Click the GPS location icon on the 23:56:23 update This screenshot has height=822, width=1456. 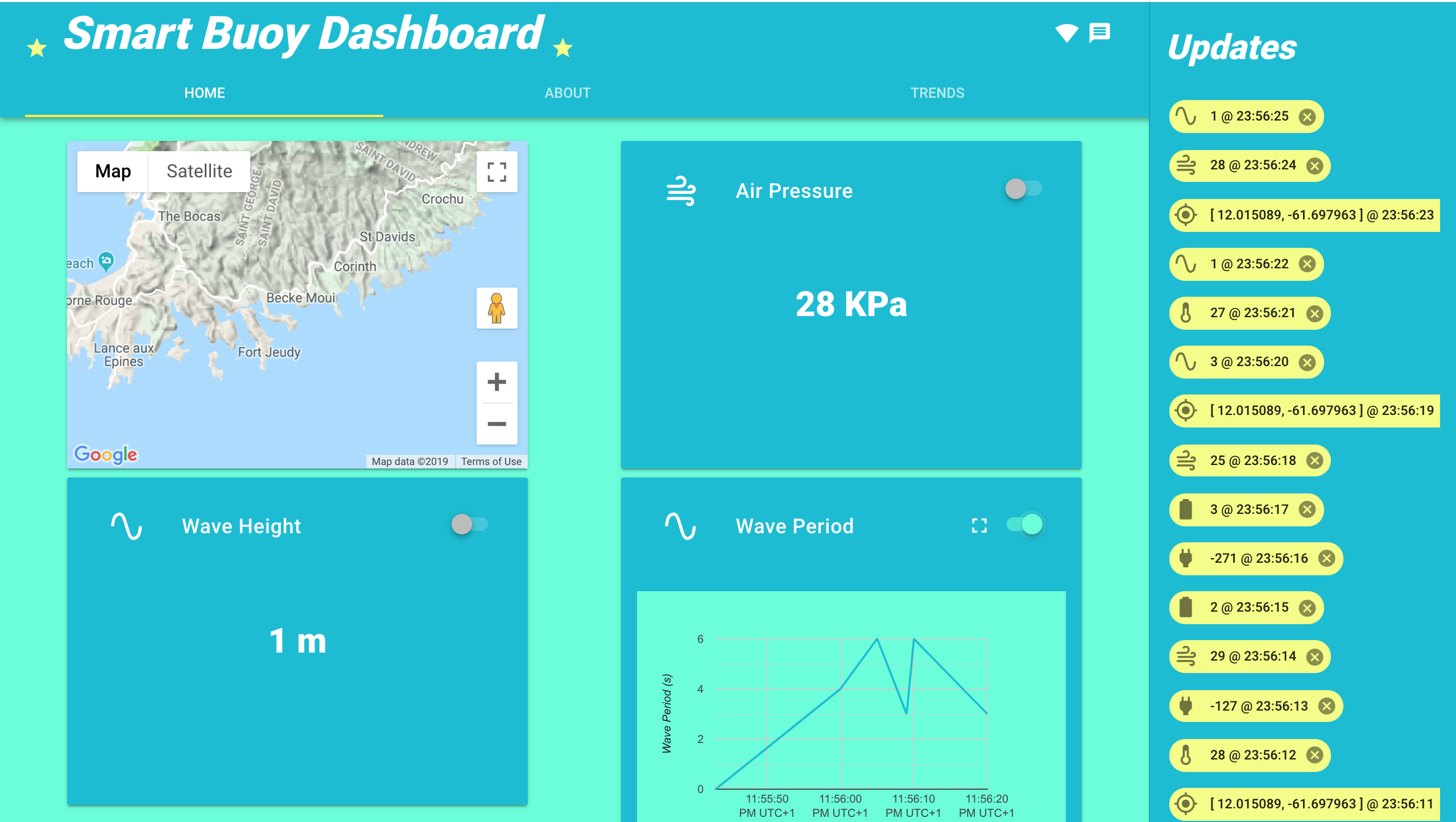pyautogui.click(x=1186, y=215)
